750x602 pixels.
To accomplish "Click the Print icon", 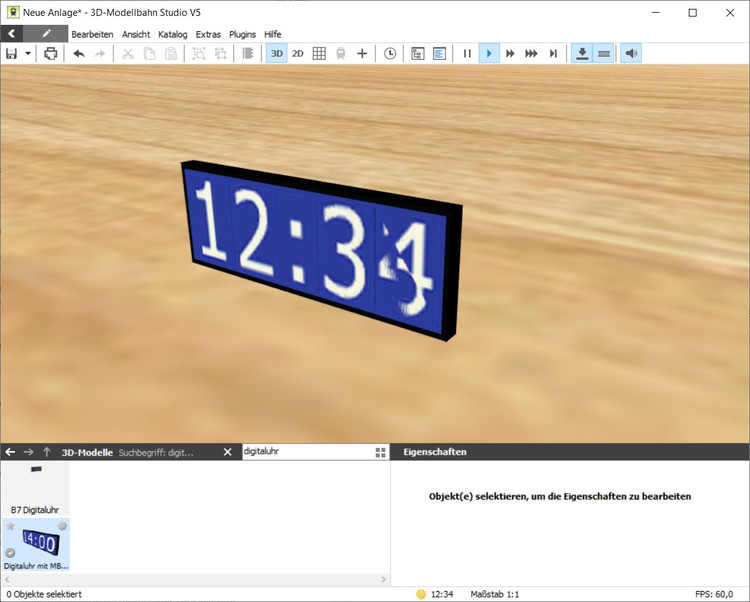I will (x=50, y=54).
